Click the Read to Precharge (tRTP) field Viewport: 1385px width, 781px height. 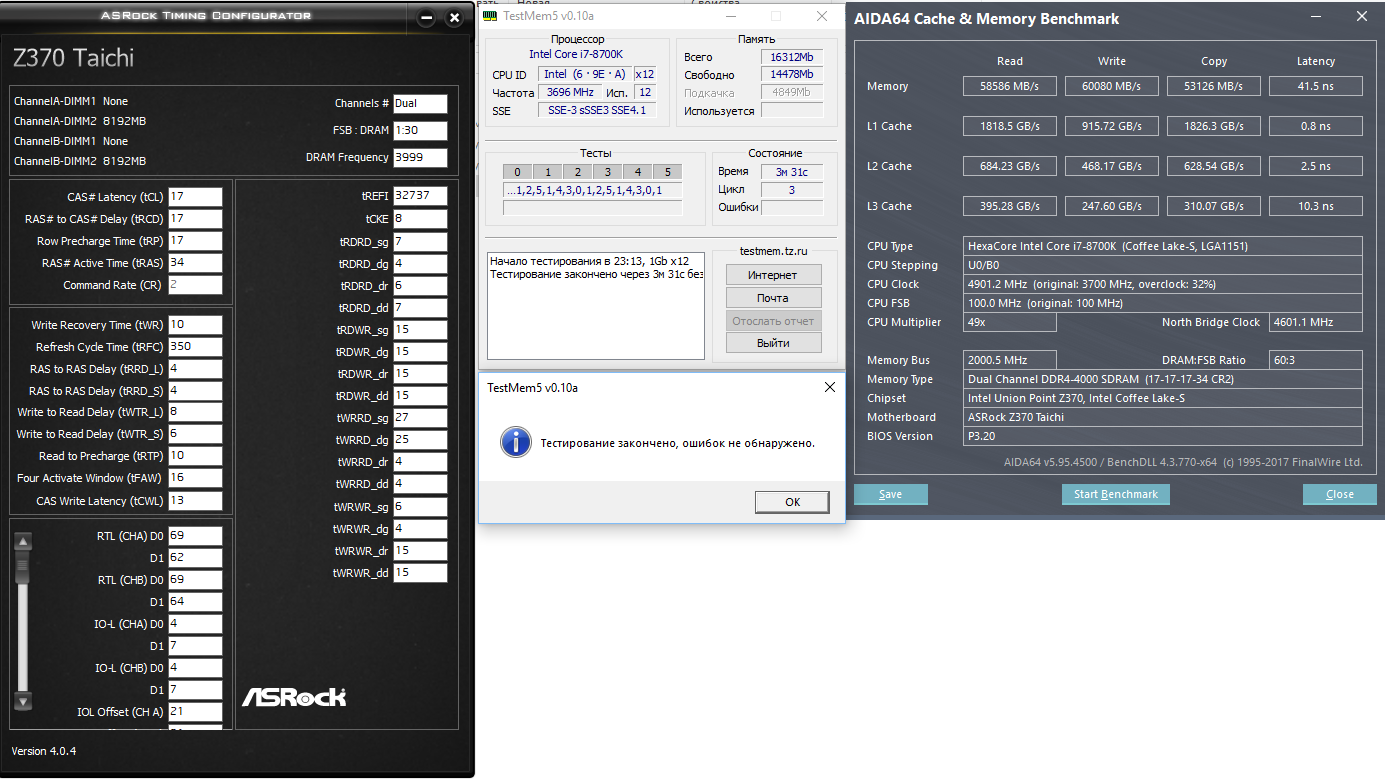point(195,456)
